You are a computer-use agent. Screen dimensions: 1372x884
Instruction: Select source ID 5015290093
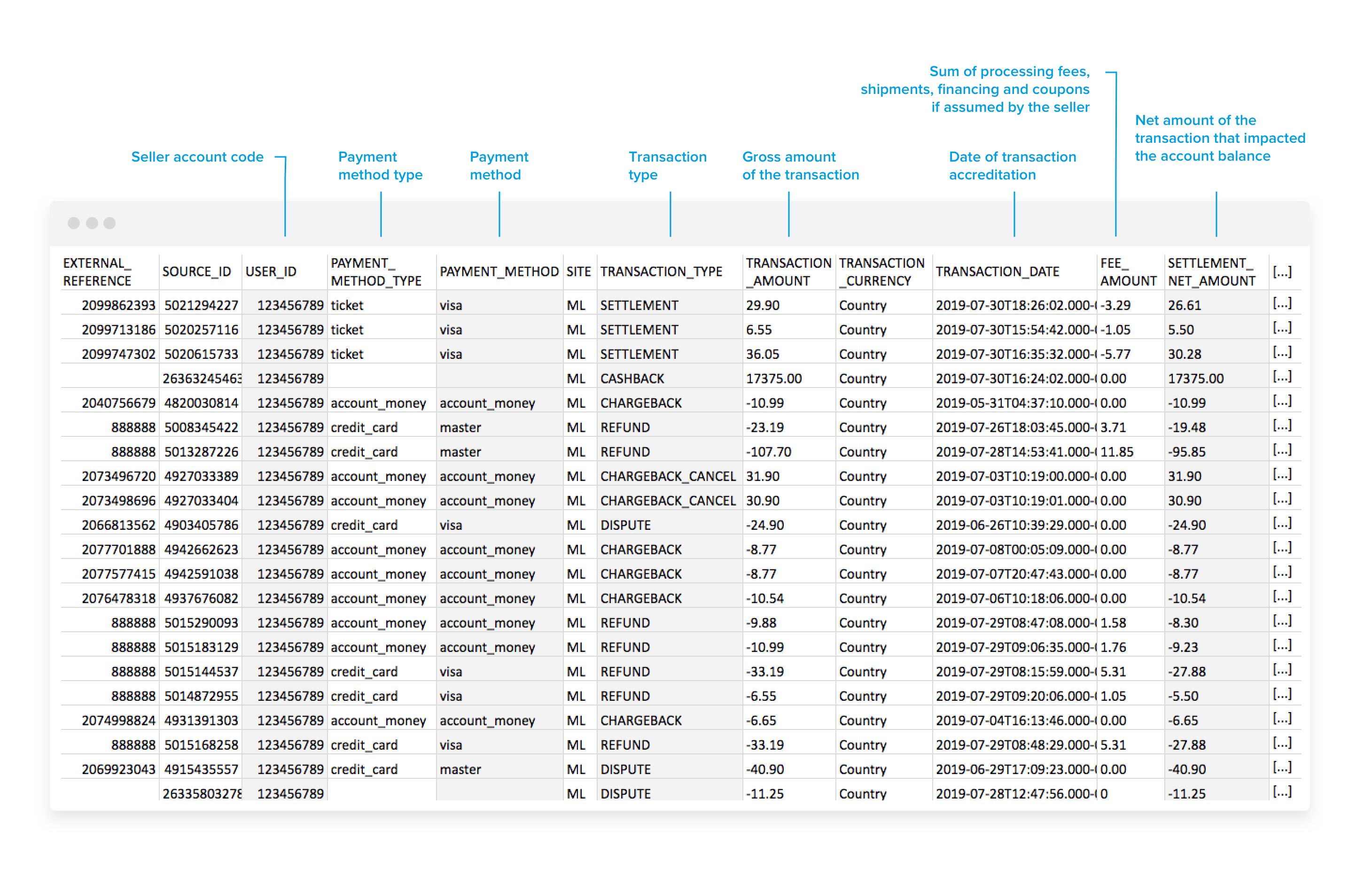201,623
